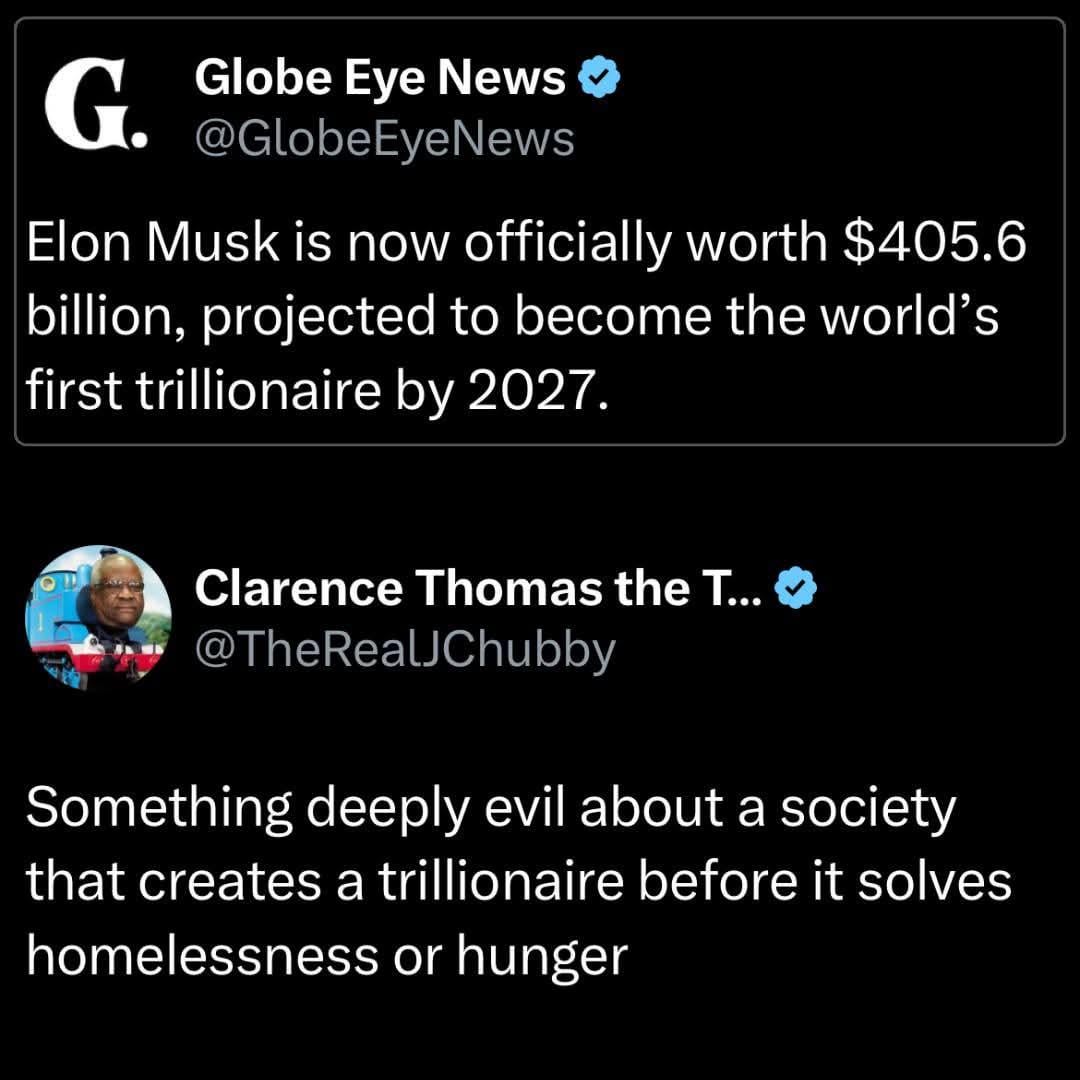Click 'that creates a trillionaire' line
The height and width of the screenshot is (1080, 1080).
[x=325, y=882]
